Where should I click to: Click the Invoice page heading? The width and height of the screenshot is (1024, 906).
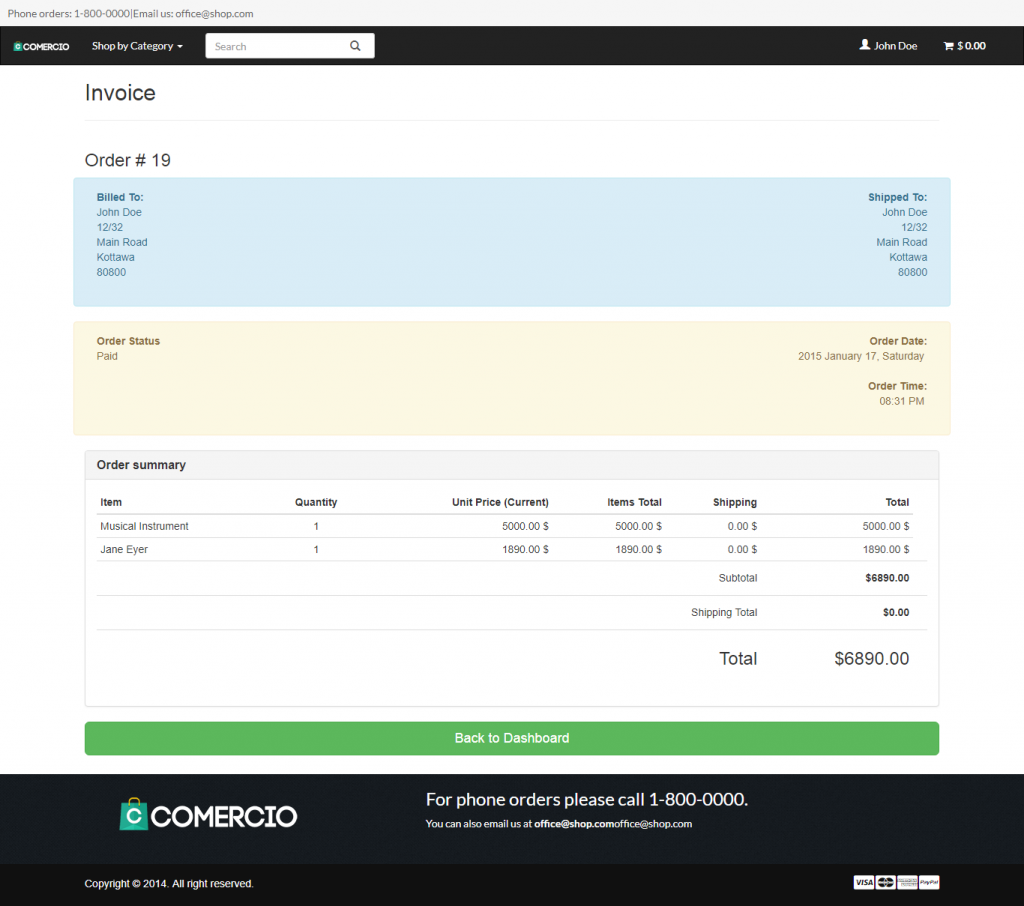pyautogui.click(x=120, y=93)
